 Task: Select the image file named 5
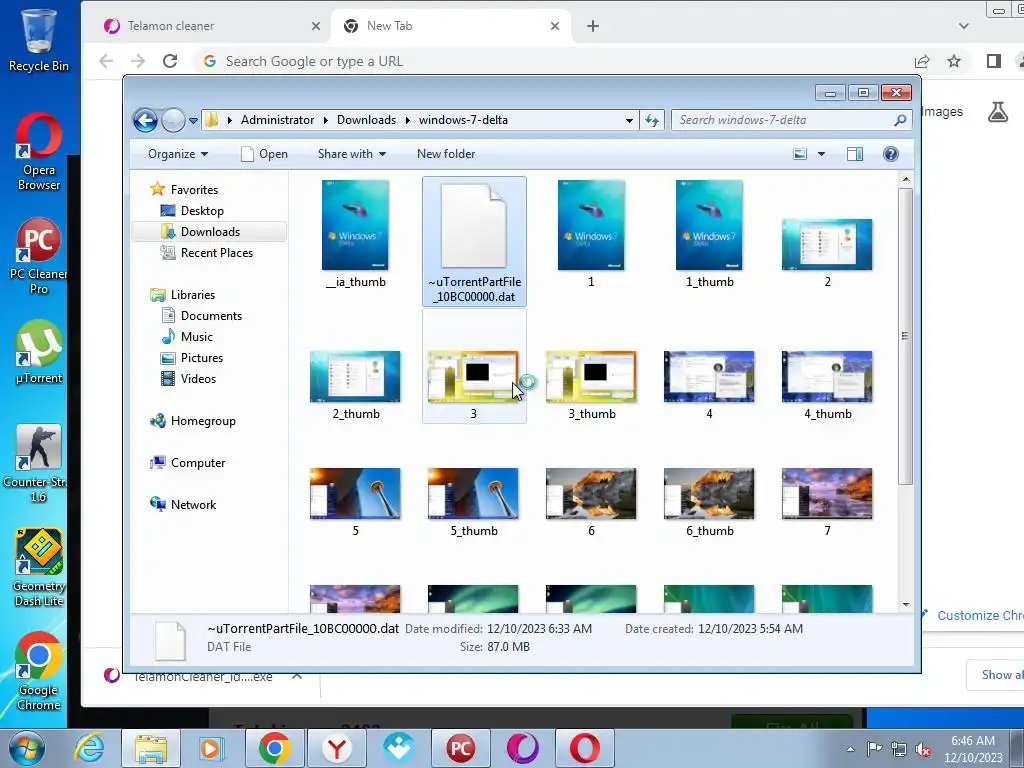point(356,502)
